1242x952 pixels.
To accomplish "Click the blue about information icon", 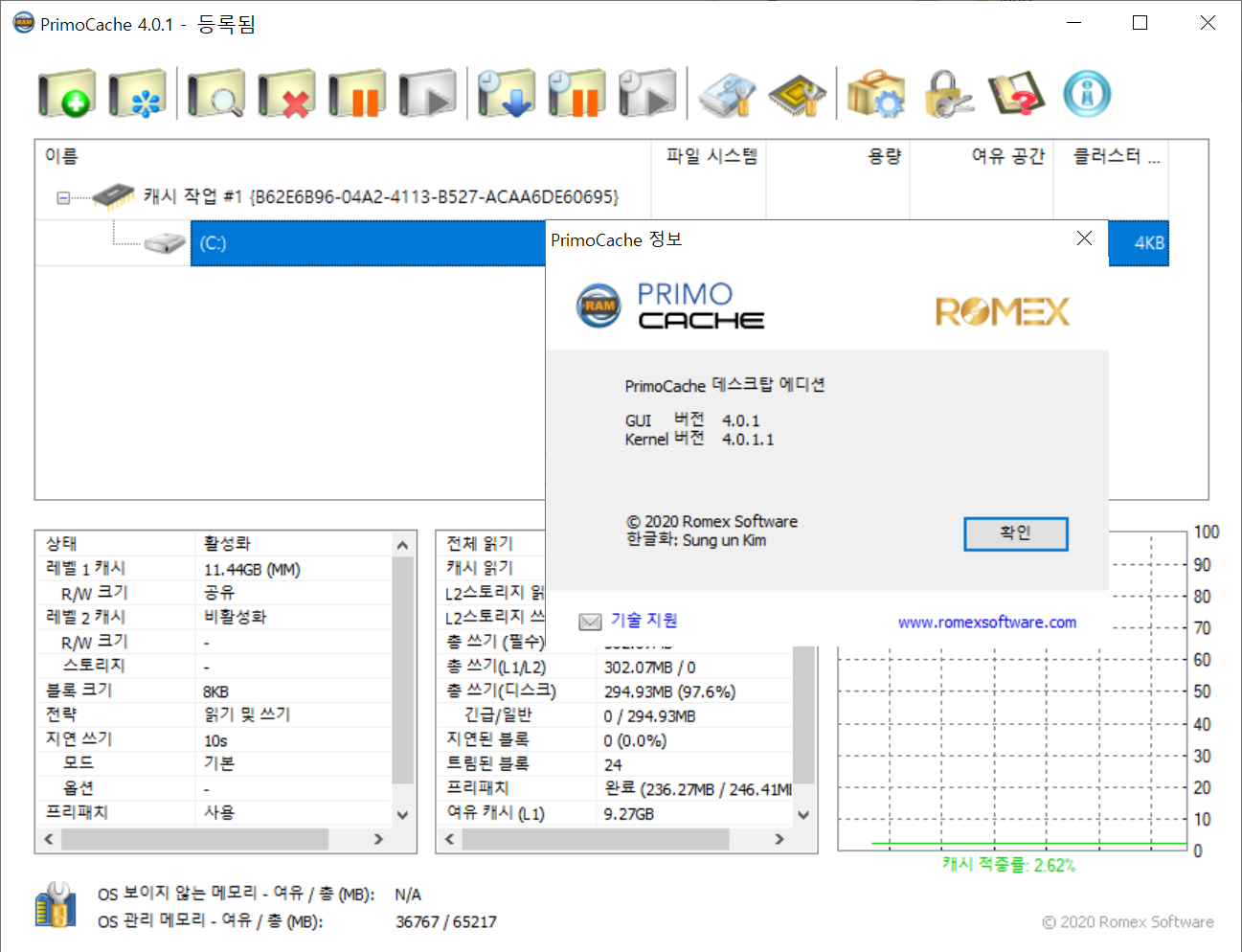I will [x=1088, y=94].
